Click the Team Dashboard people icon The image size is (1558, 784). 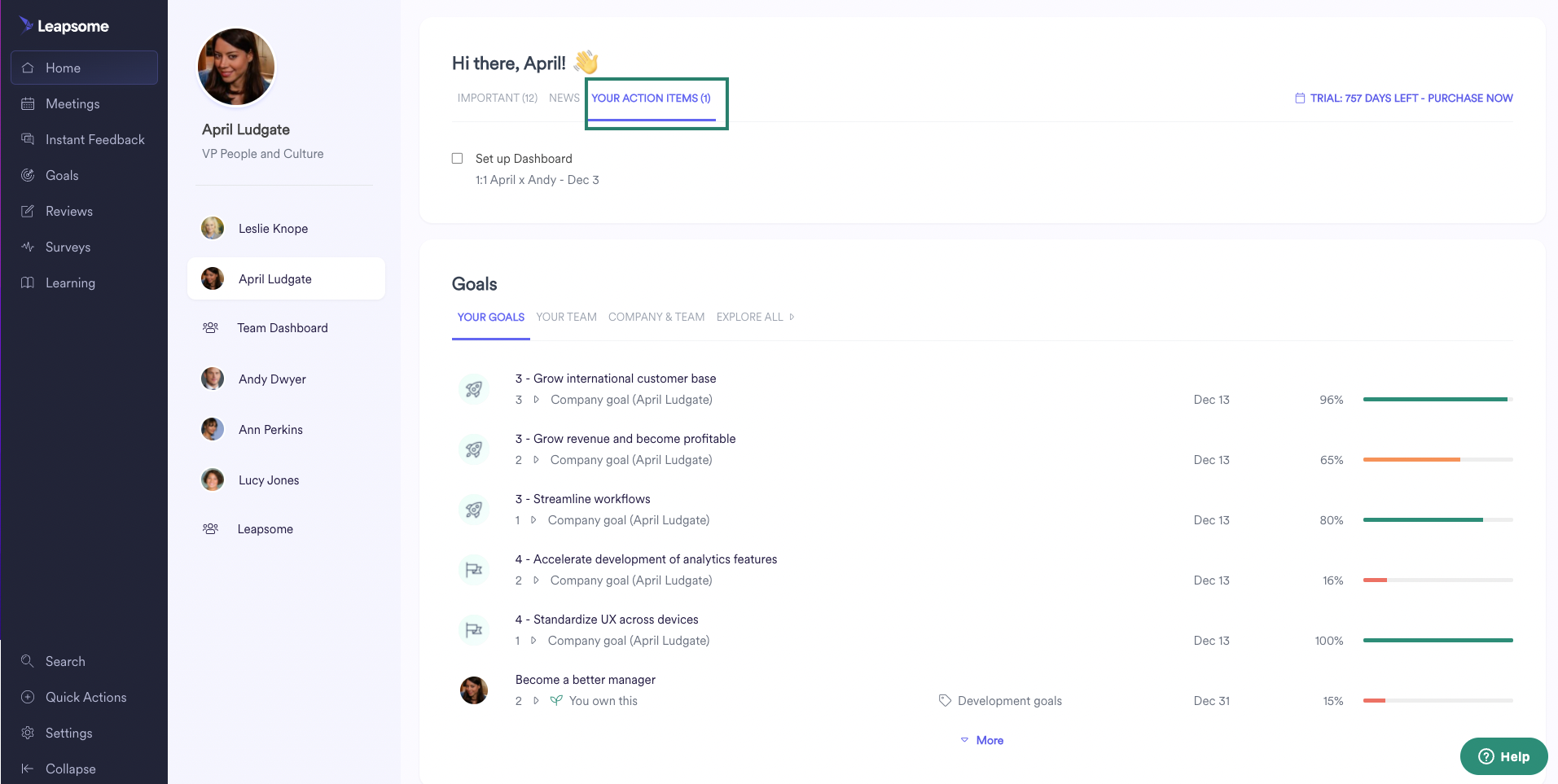point(211,327)
